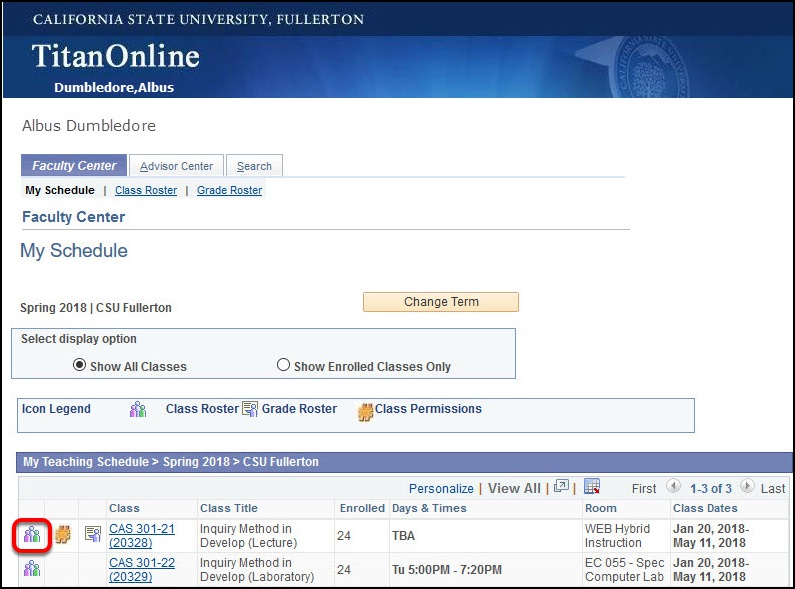795x589 pixels.
Task: Click the Class column header
Action: tap(124, 508)
